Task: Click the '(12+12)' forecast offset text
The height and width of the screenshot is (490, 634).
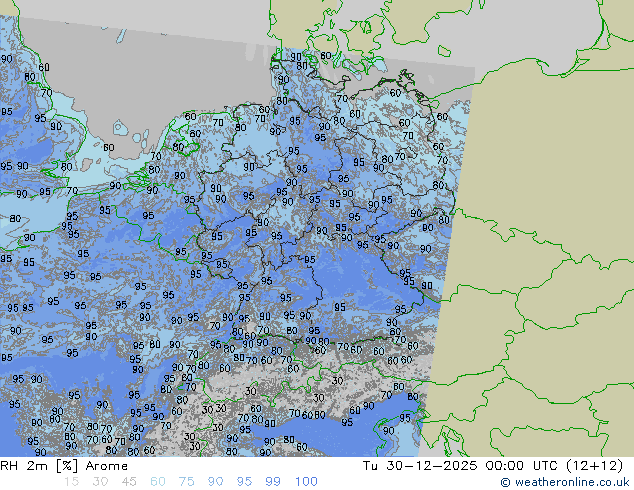Action: tap(594, 466)
